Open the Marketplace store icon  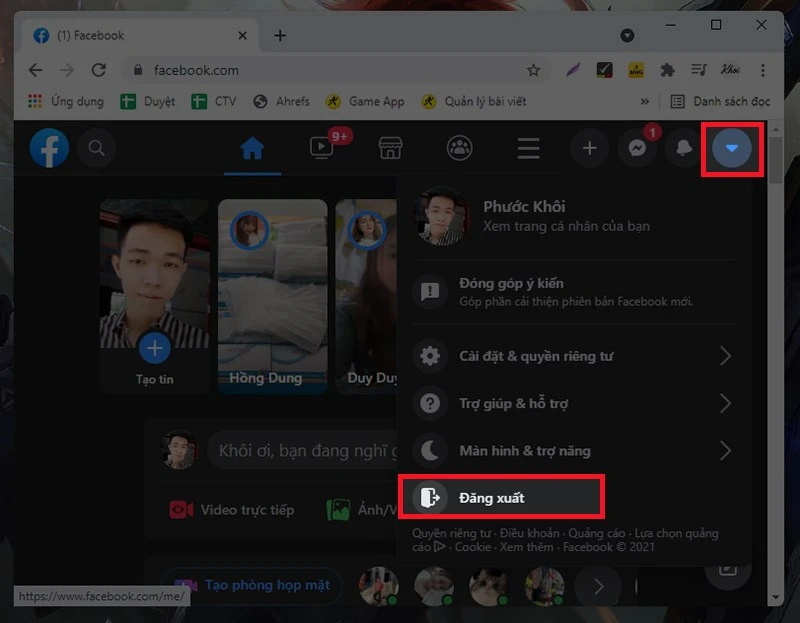[390, 149]
